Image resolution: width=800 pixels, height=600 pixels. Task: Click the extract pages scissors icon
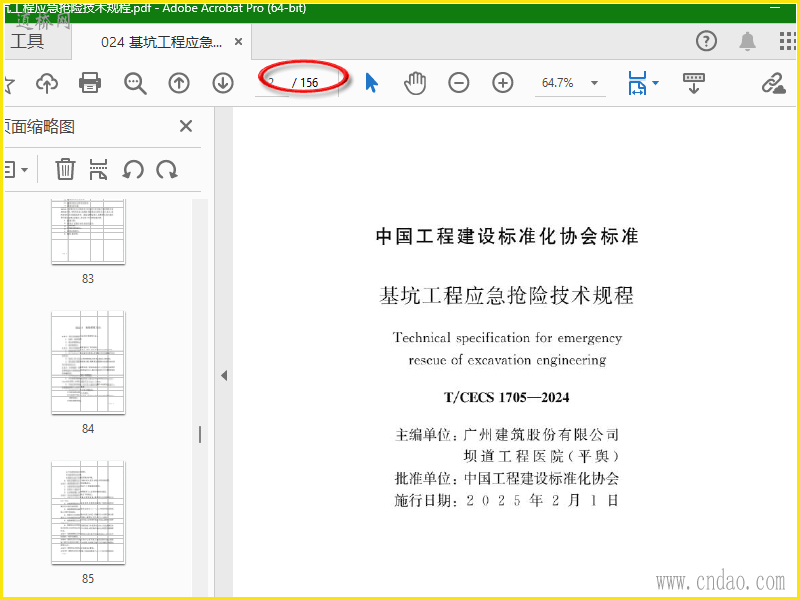click(x=98, y=169)
